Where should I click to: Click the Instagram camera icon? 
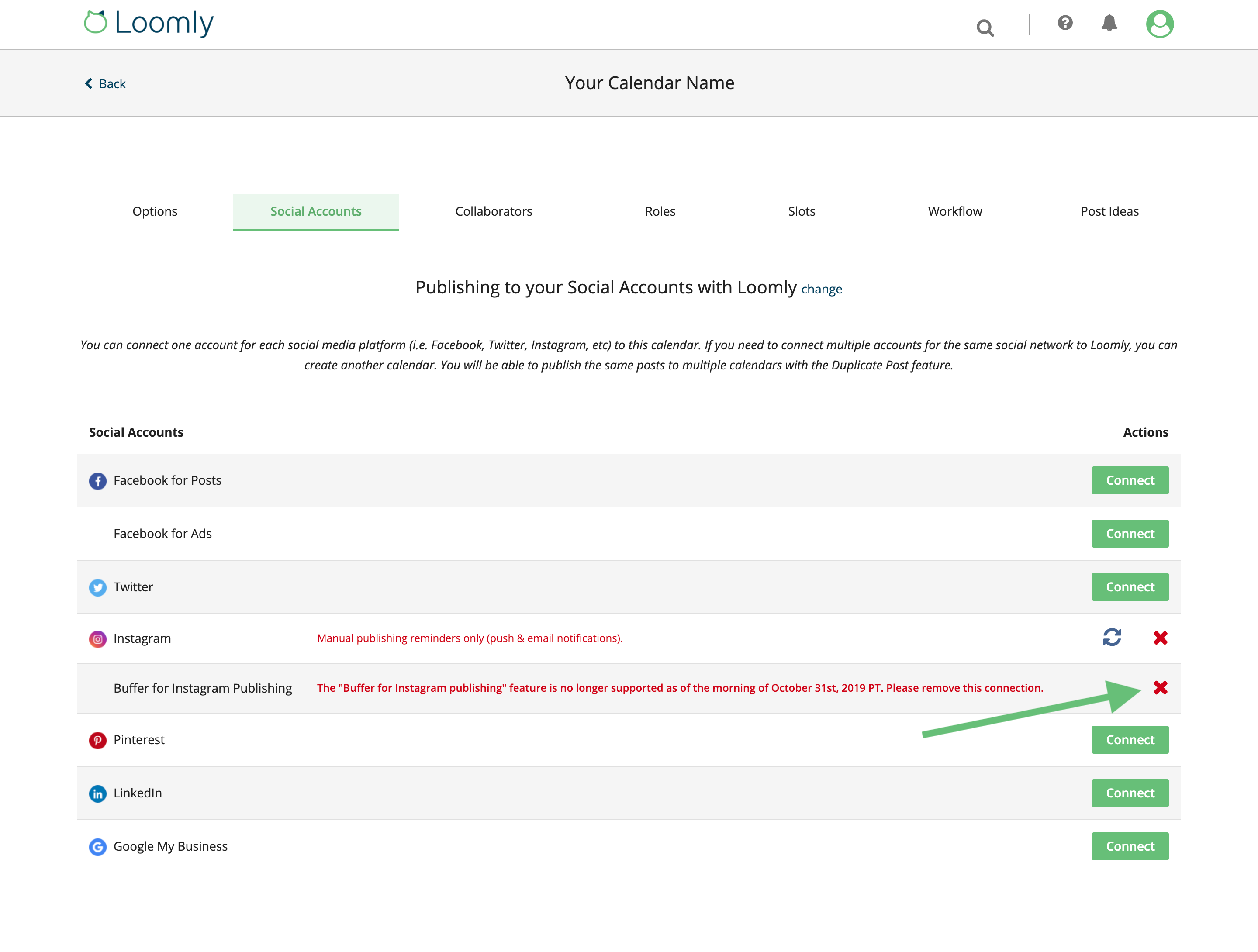pos(98,638)
